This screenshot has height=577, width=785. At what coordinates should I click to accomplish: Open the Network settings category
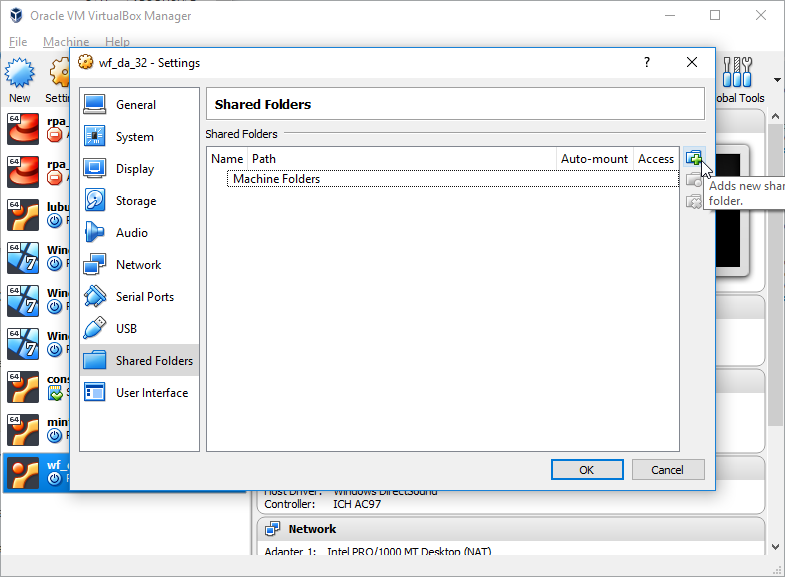(139, 265)
